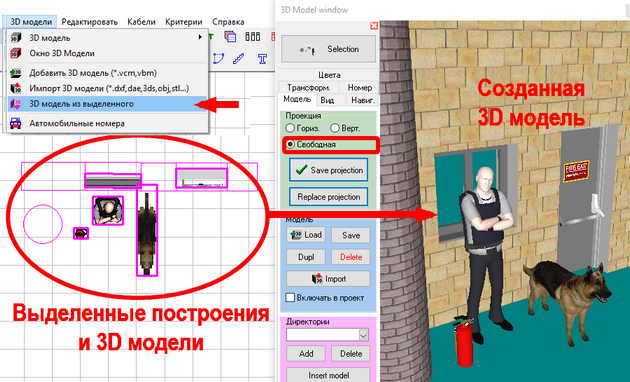630x382 pixels.
Task: Close the 3D model side panel
Action: pyautogui.click(x=374, y=26)
